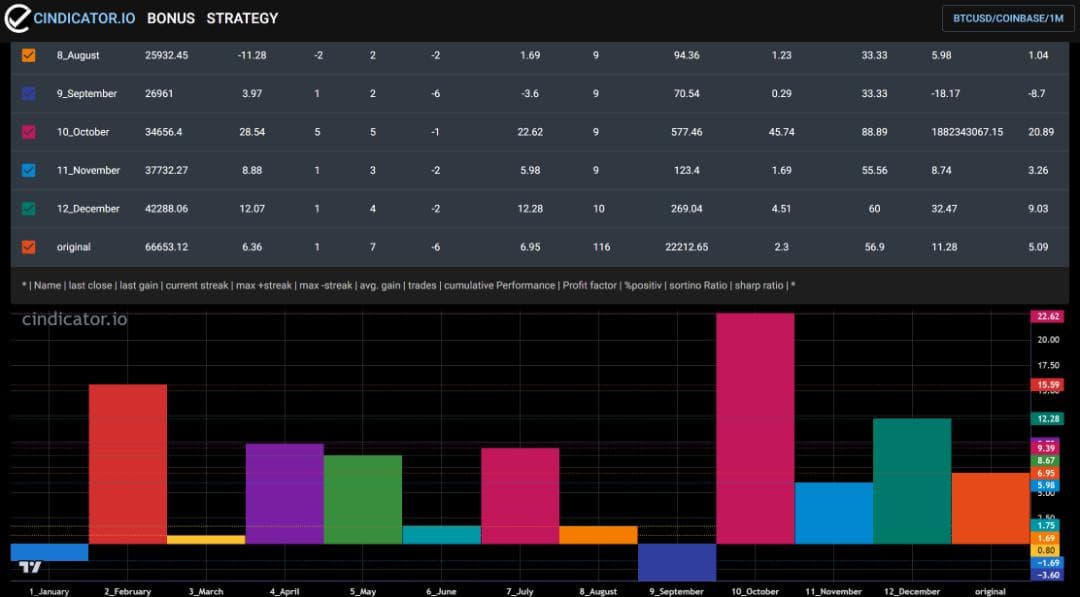Click the TradingView logo on chart
Screen dimensions: 1080x597
[30, 567]
